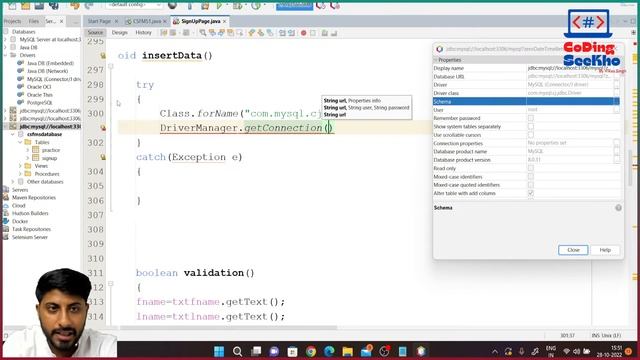Click the hint bulb icon beside line 301
Screen dimensions: 640x360
[x=103, y=128]
